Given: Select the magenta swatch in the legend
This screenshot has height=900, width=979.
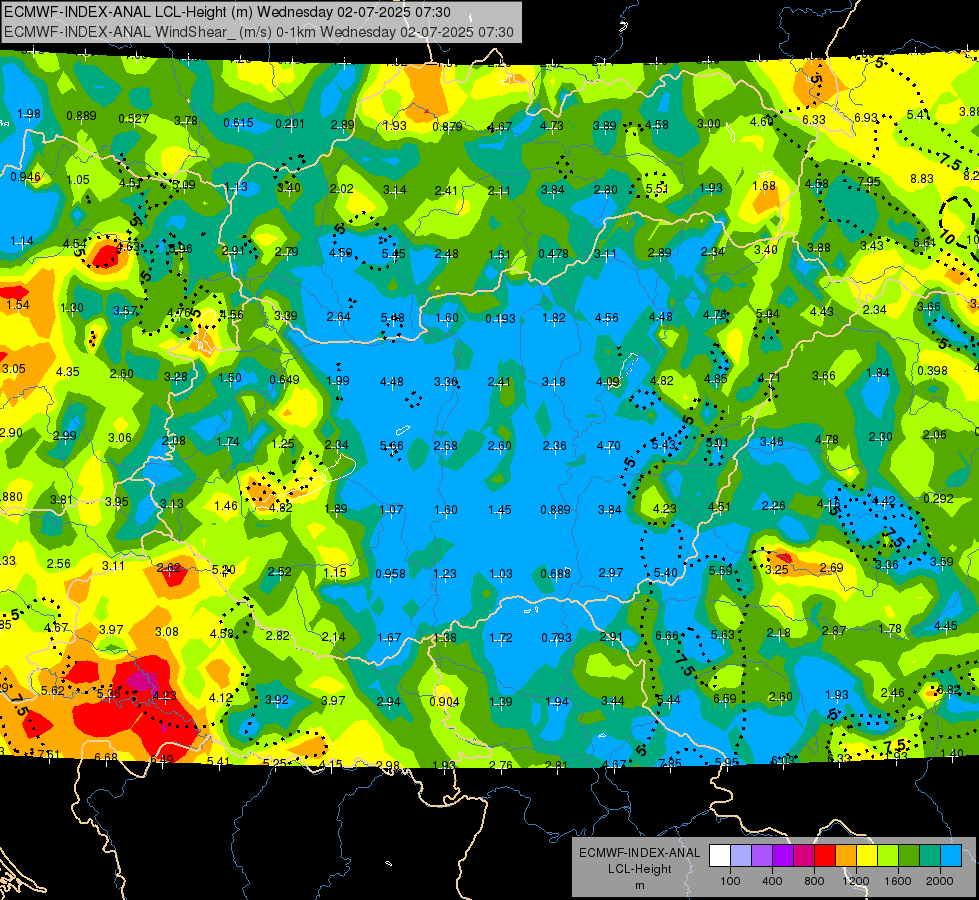Looking at the screenshot, I should [x=804, y=856].
